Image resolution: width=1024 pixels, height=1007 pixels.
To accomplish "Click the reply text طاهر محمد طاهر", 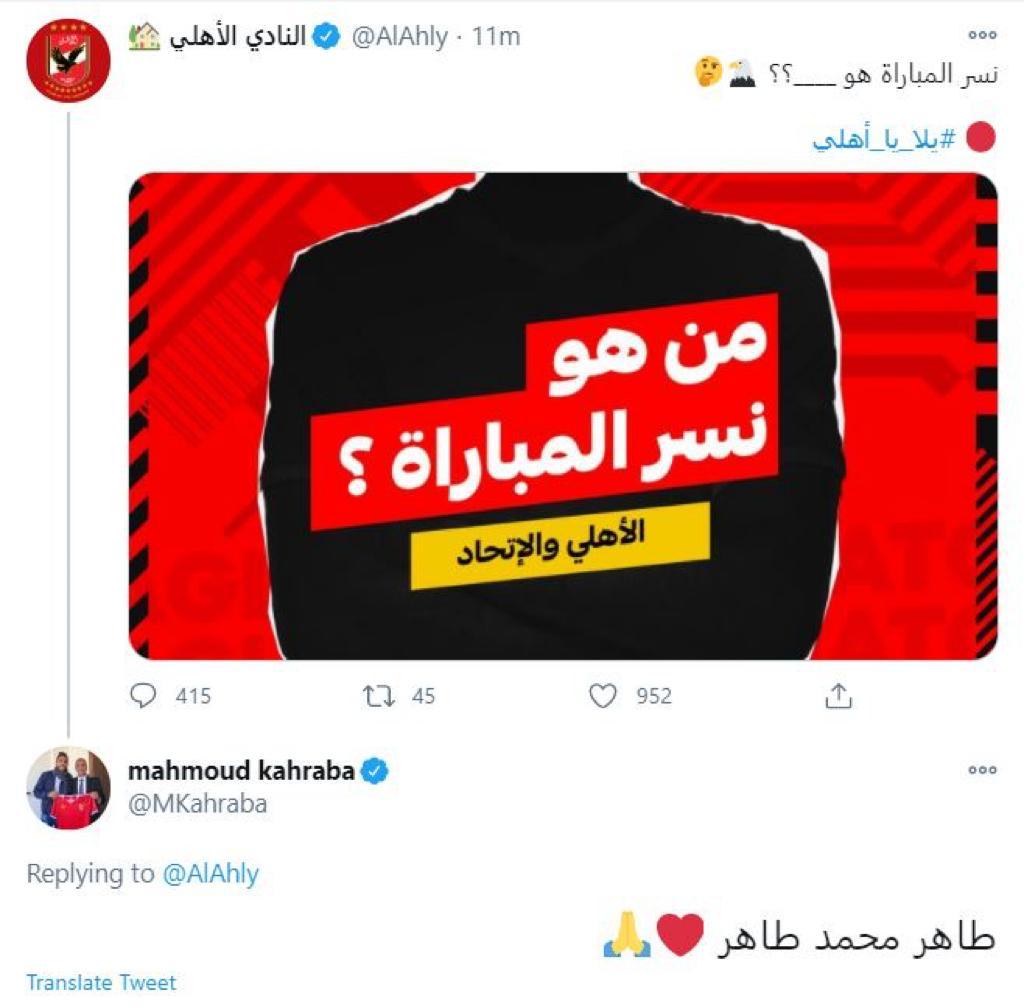I will 856,935.
